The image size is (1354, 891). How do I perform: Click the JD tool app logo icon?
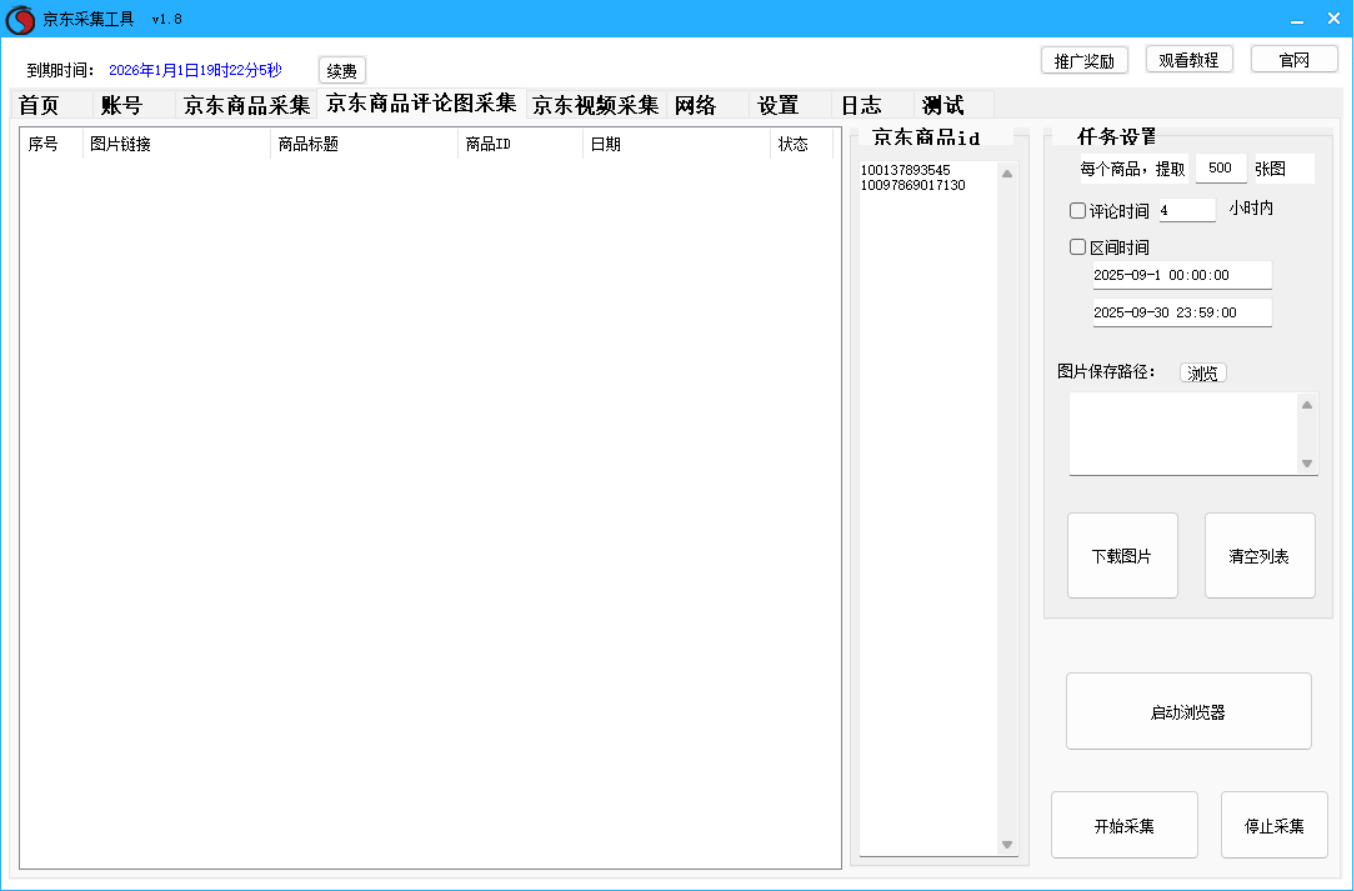tap(20, 19)
